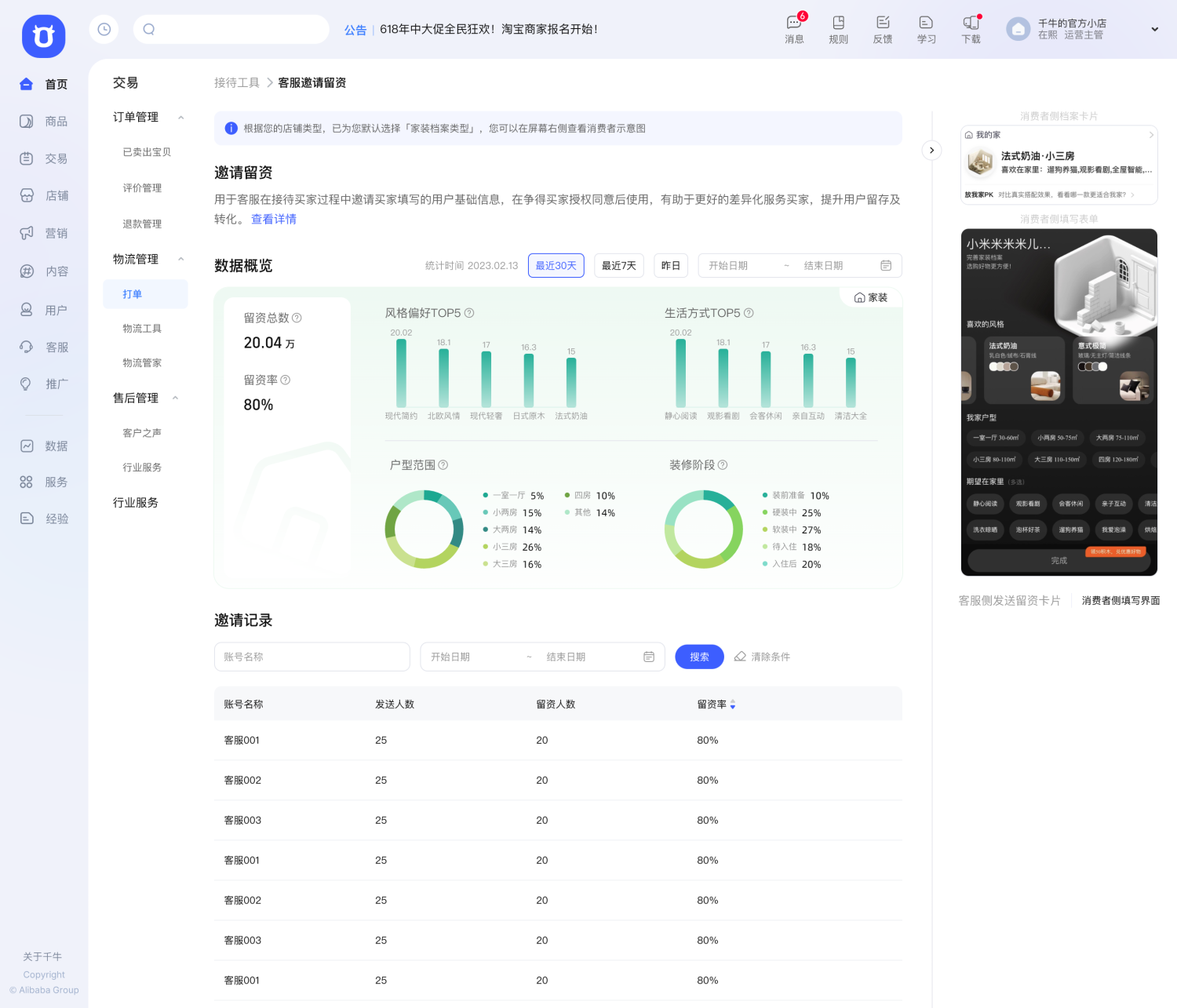Select 最近30天 time range

[556, 266]
